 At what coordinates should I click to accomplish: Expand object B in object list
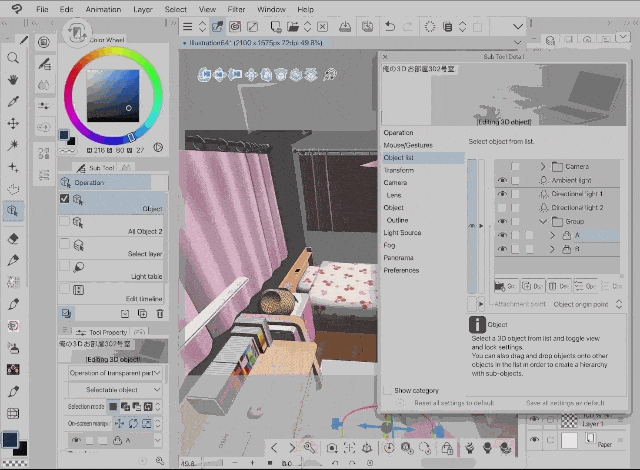point(552,249)
